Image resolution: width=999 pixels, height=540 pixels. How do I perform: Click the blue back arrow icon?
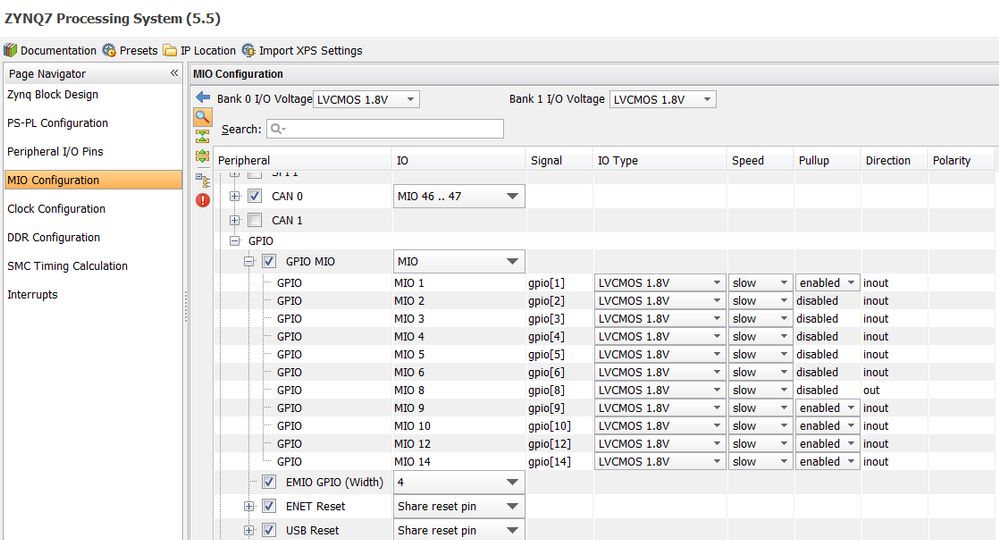point(203,98)
